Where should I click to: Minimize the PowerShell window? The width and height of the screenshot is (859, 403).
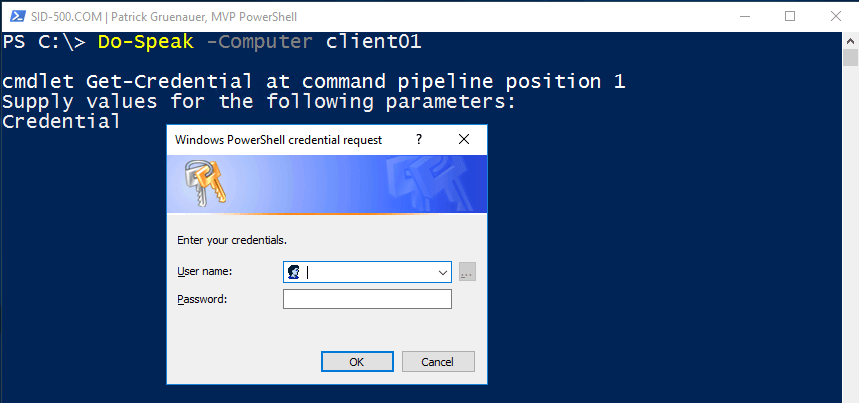click(744, 16)
